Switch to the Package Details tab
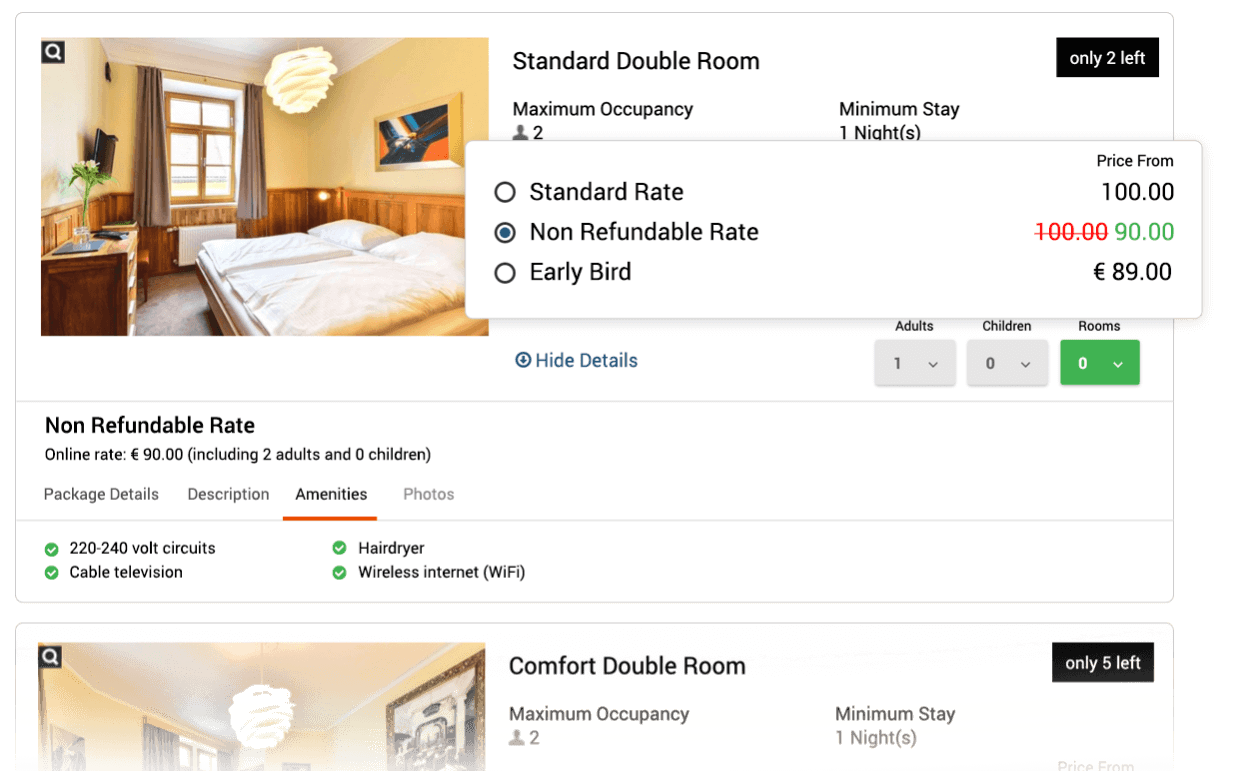This screenshot has height=771, width=1234. tap(101, 494)
